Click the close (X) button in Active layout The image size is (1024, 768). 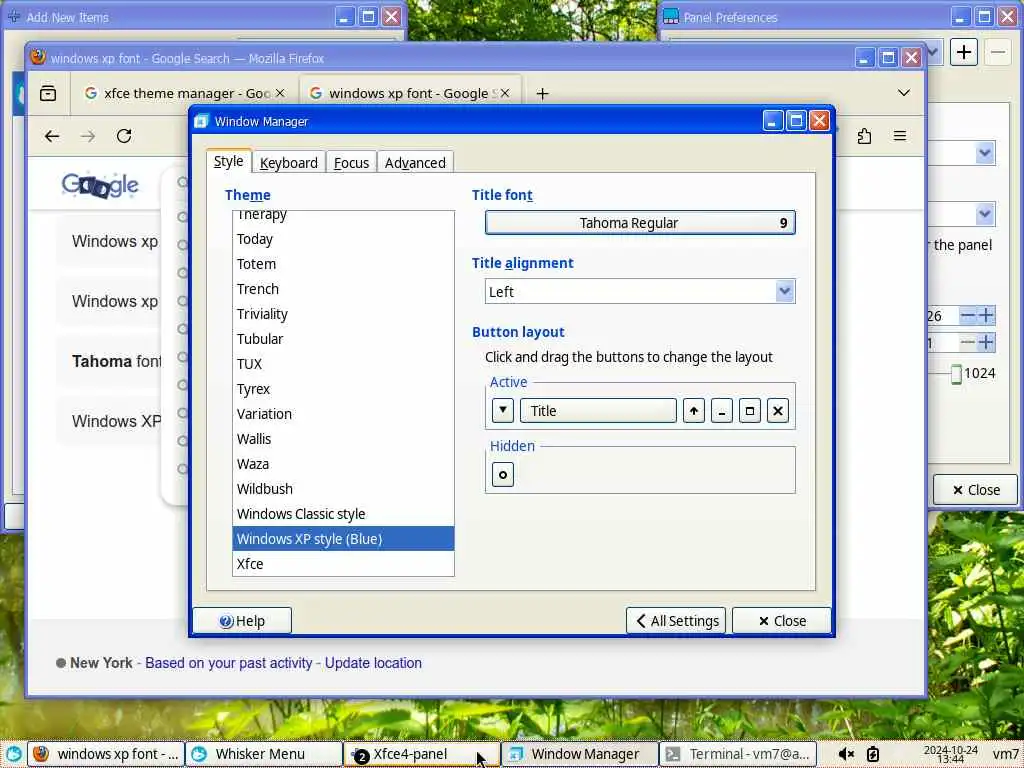778,411
